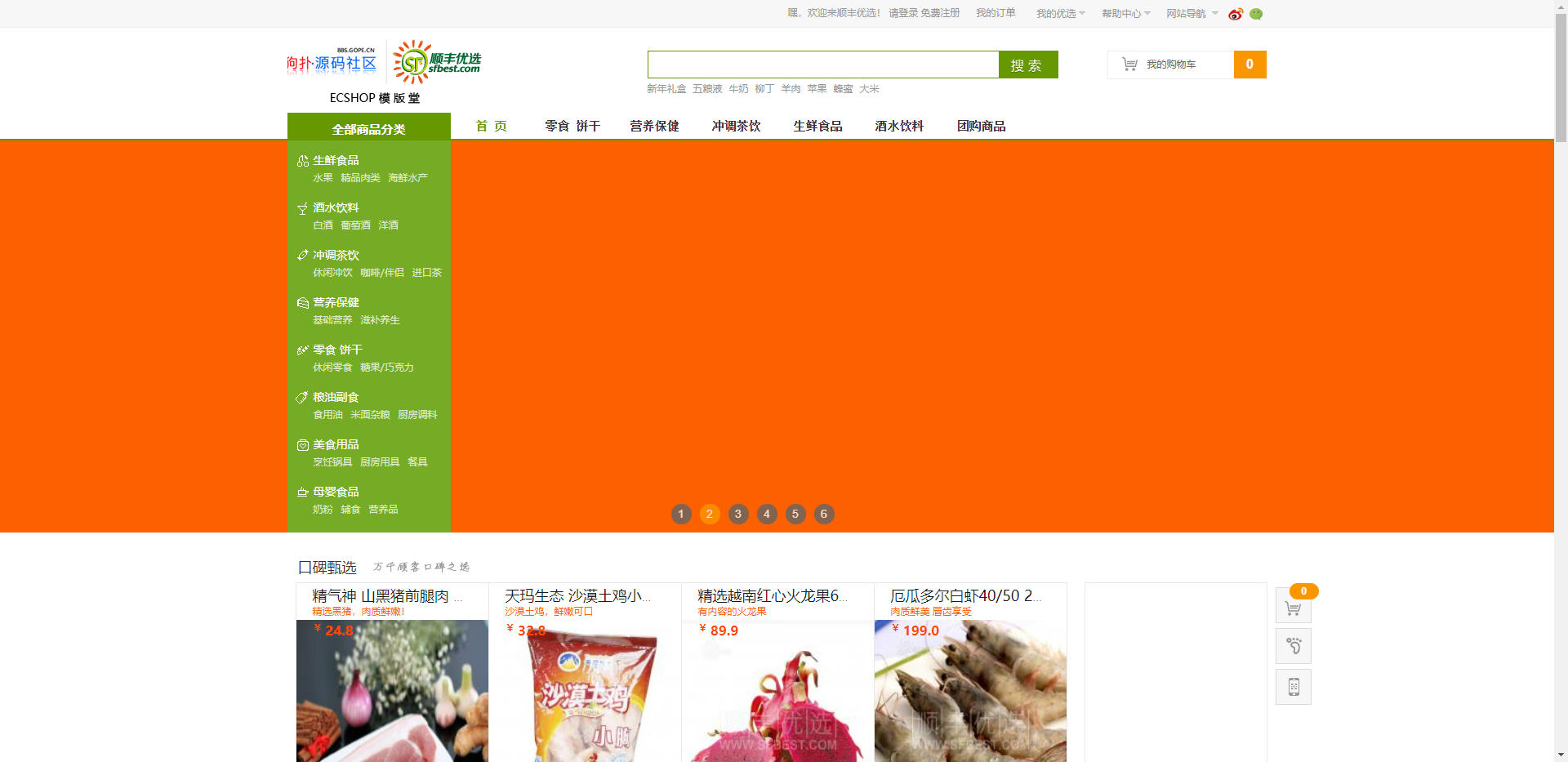The width and height of the screenshot is (1568, 762).
Task: Show banner slide 4
Action: (x=767, y=514)
